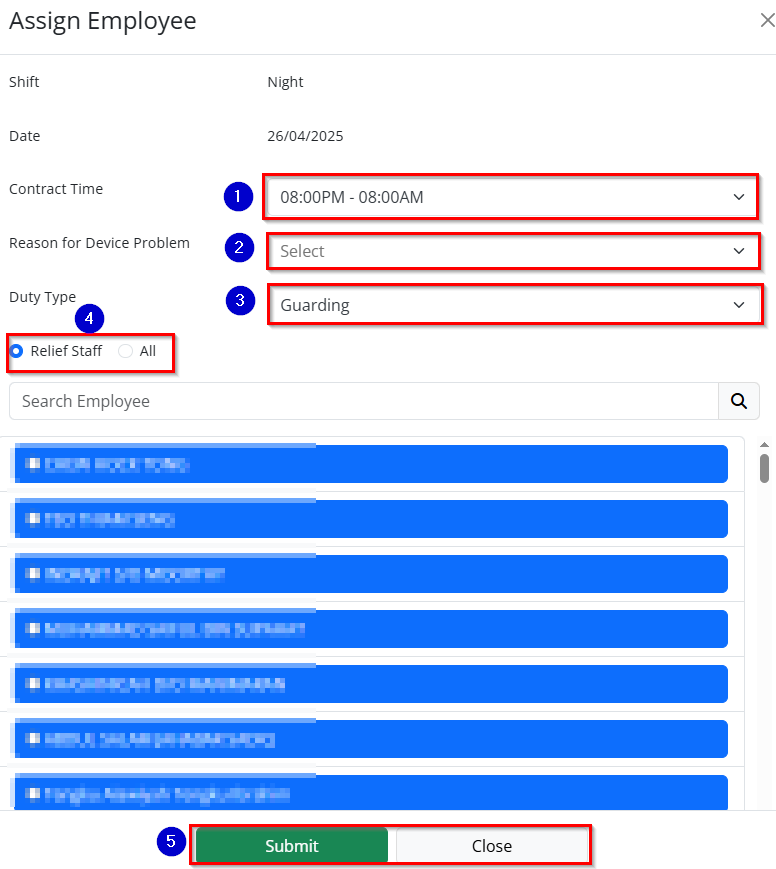
Task: Switch the staff filter to All
Action: pyautogui.click(x=125, y=351)
